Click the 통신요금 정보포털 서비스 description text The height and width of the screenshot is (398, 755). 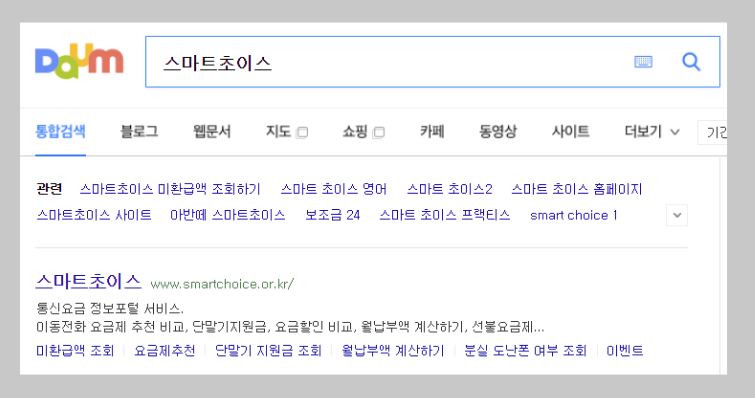coord(110,308)
